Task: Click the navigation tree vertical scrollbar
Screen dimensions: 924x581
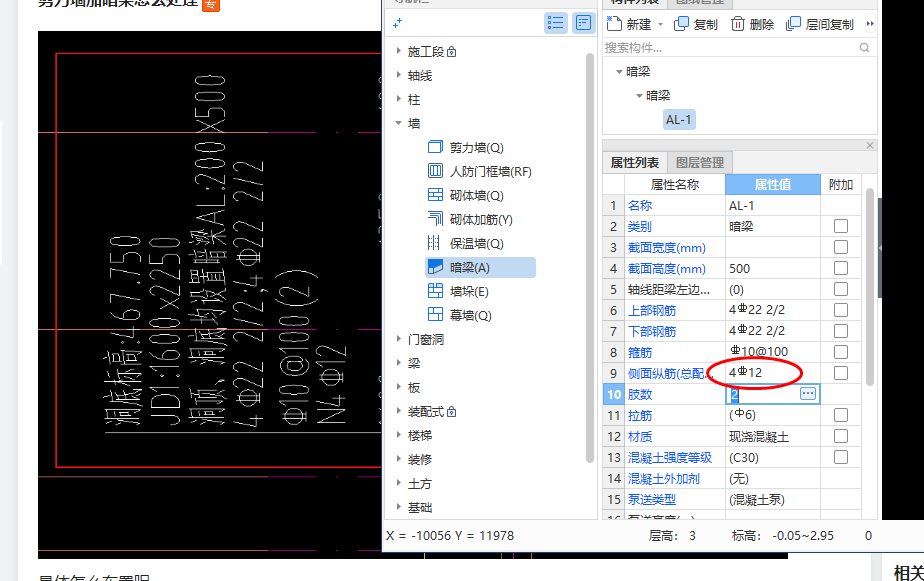Action: [x=590, y=258]
